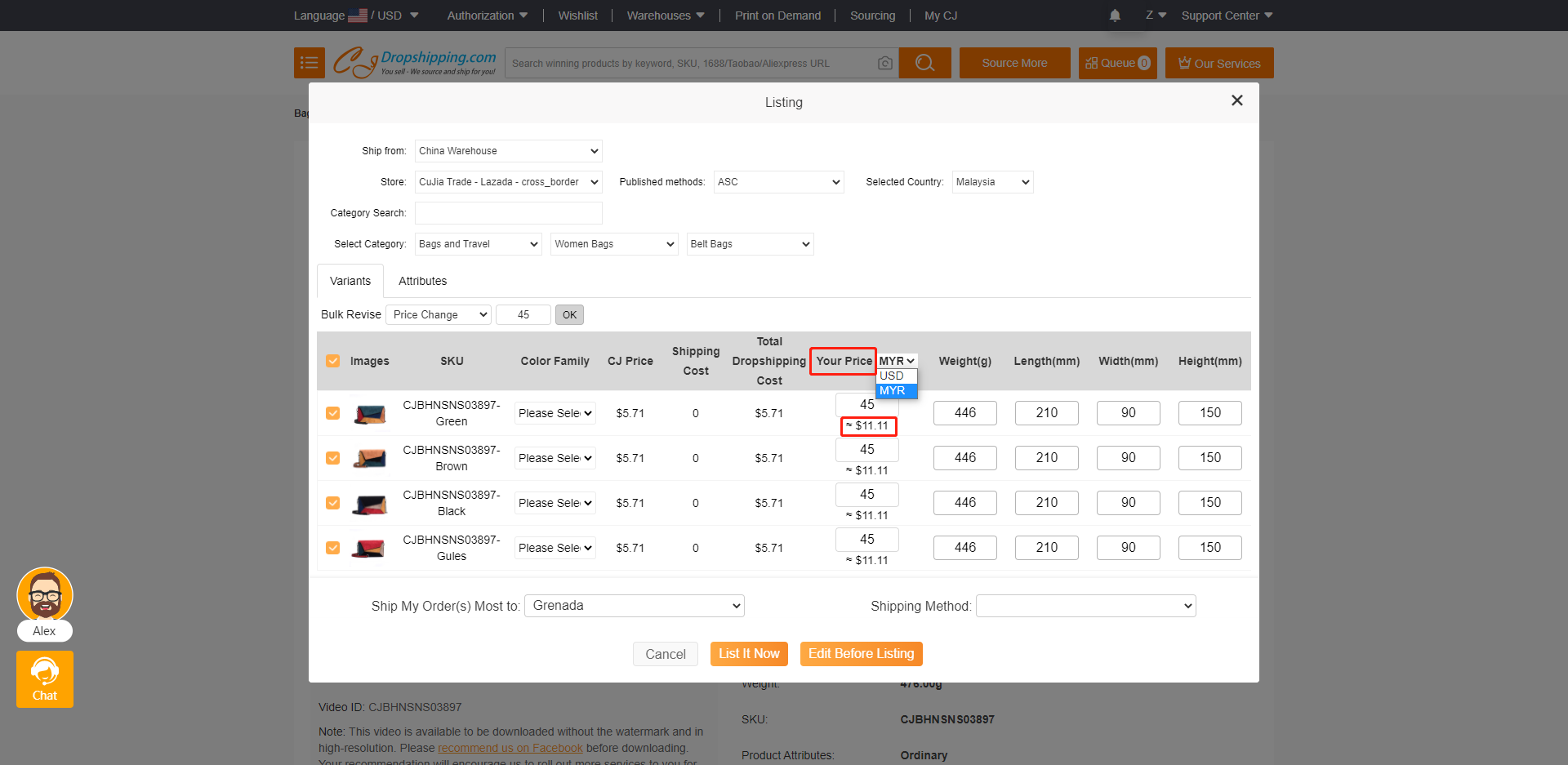The width and height of the screenshot is (1568, 765).
Task: Open the Sourcing menu
Action: point(872,15)
